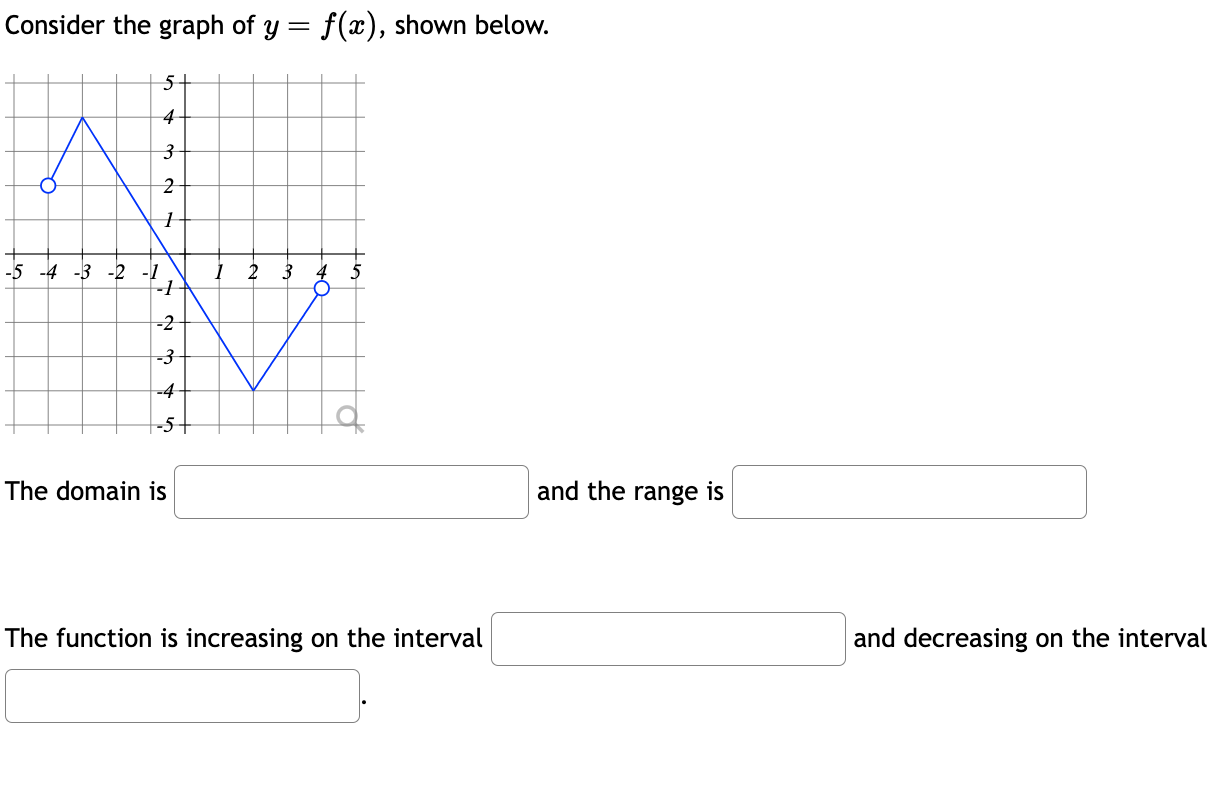Click inside the range input field
This screenshot has height=794, width=1228.
tap(909, 492)
